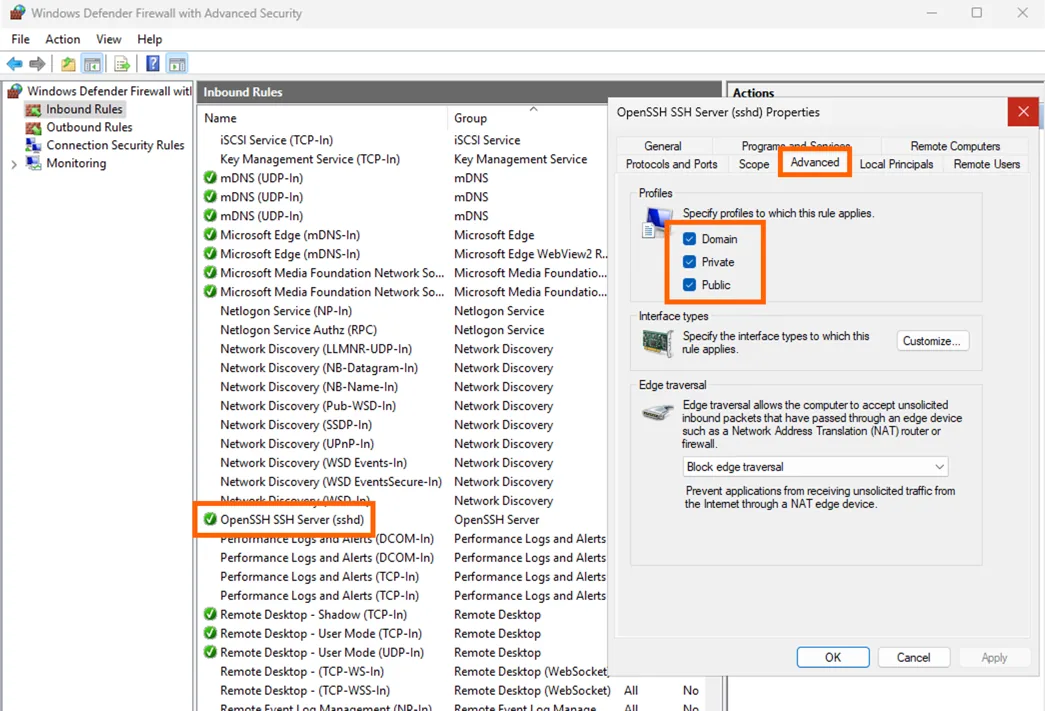The image size is (1045, 711).
Task: Switch to the Remote Users tab
Action: 986,164
